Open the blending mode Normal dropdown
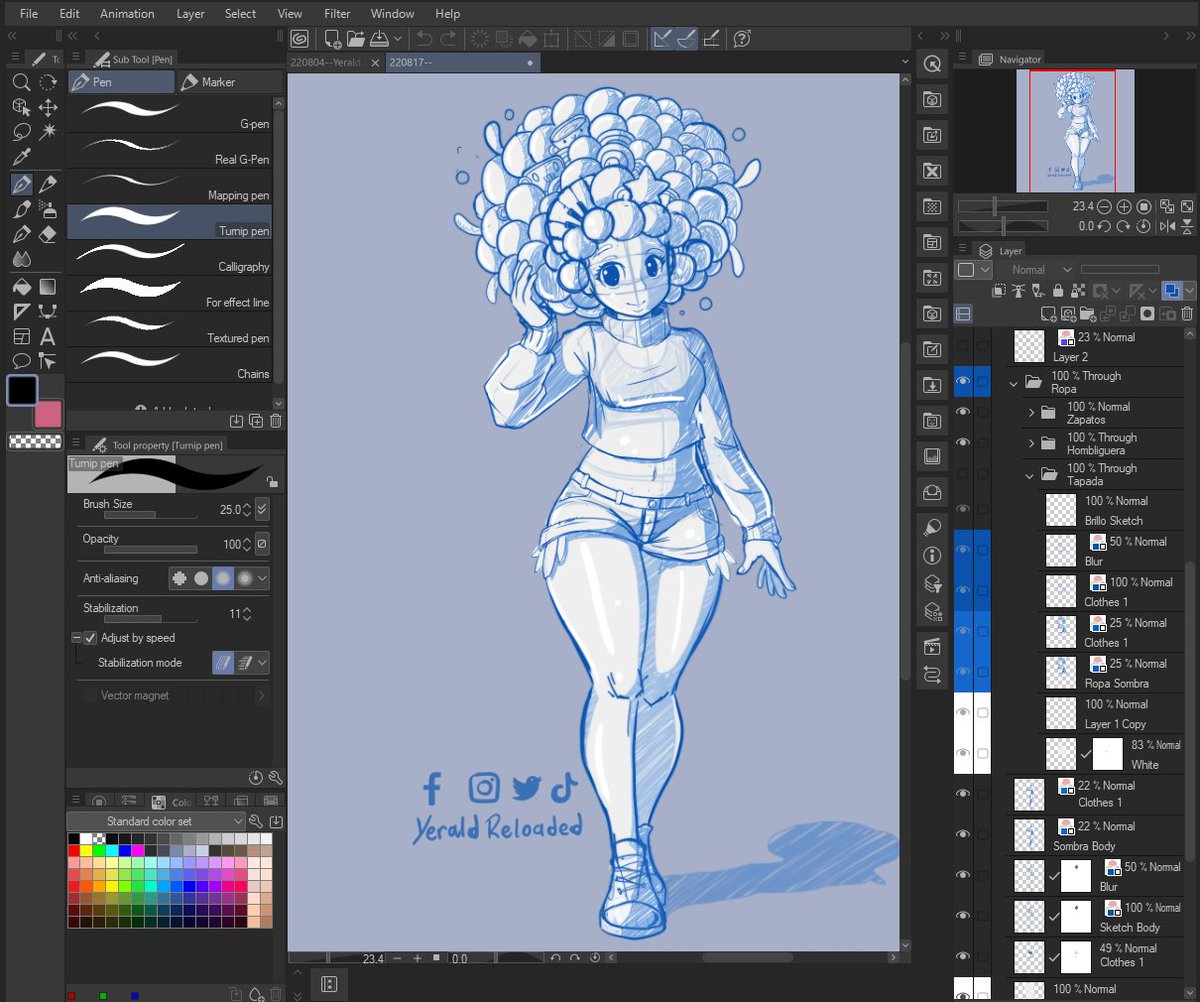The image size is (1200, 1002). [x=1040, y=270]
